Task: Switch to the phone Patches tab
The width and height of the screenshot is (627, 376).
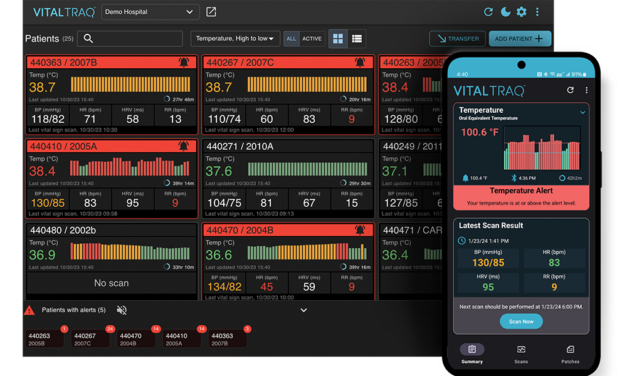Action: point(570,354)
